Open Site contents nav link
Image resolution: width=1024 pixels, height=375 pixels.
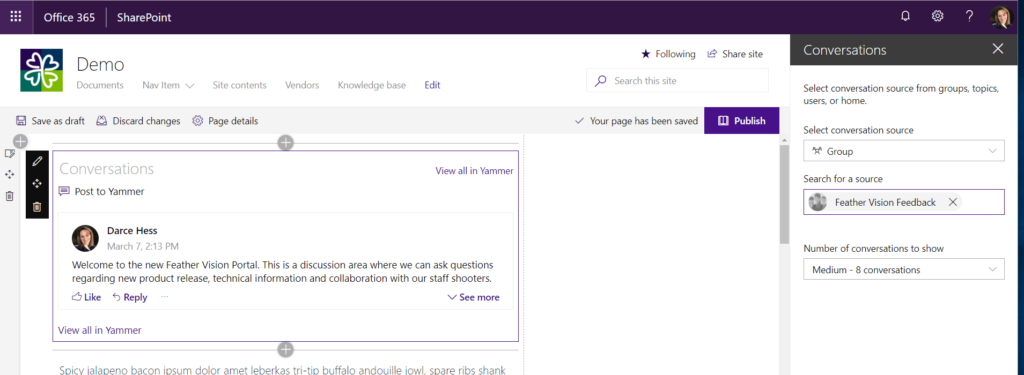(x=240, y=85)
